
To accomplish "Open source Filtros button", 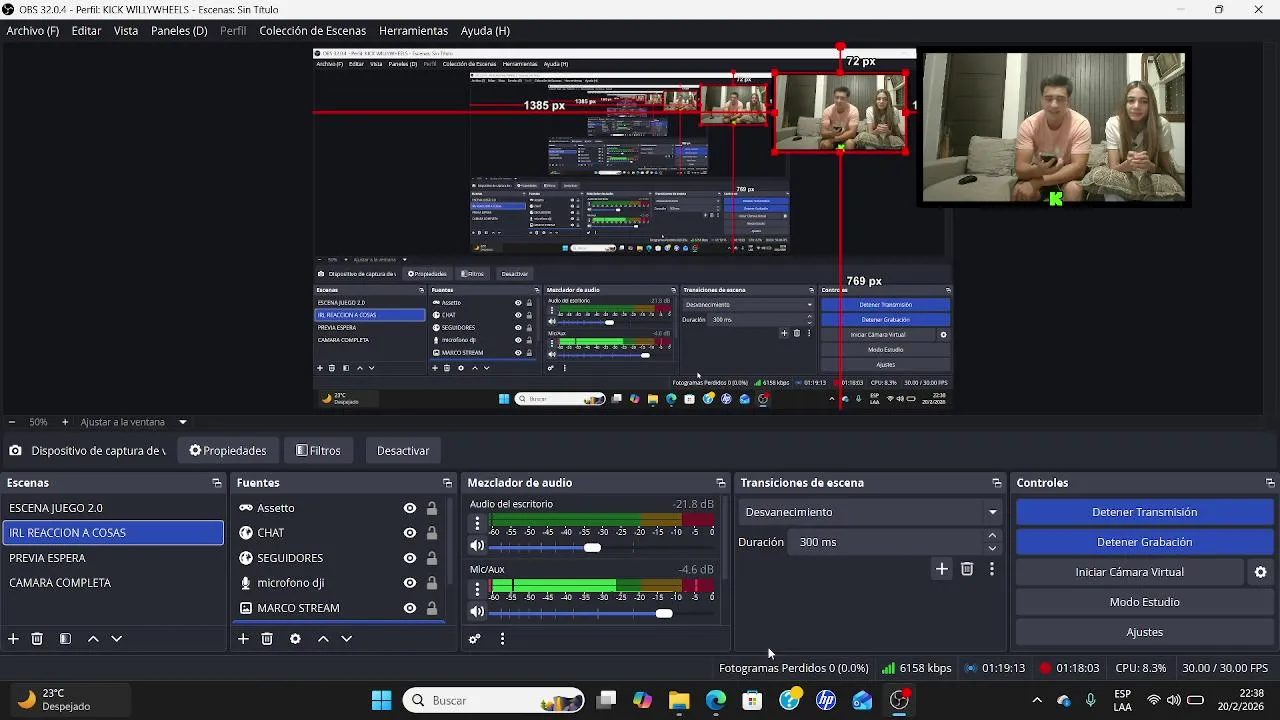I will [319, 451].
